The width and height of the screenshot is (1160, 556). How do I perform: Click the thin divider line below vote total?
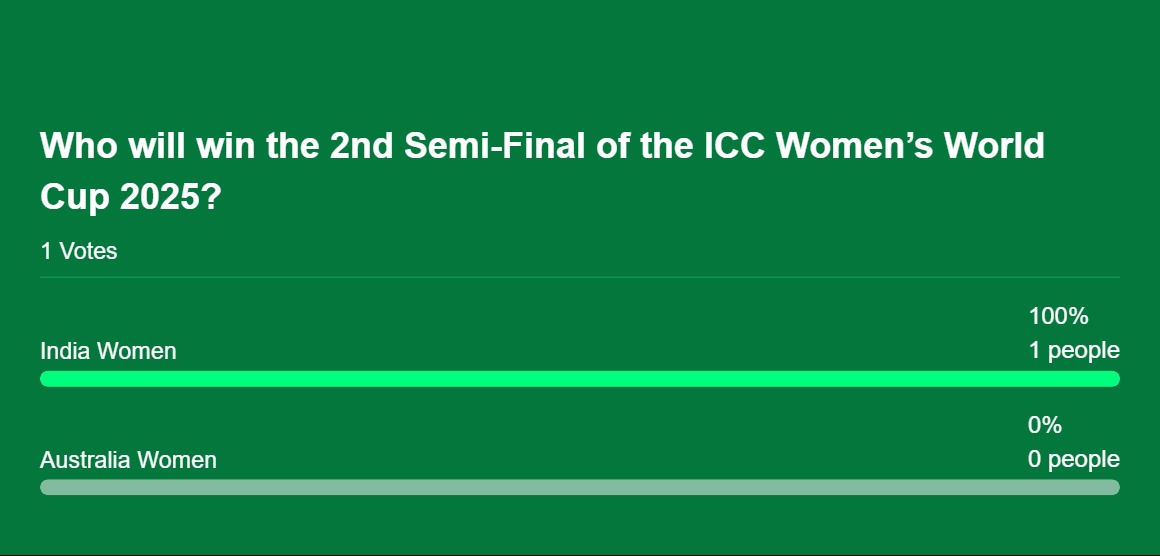[x=580, y=277]
